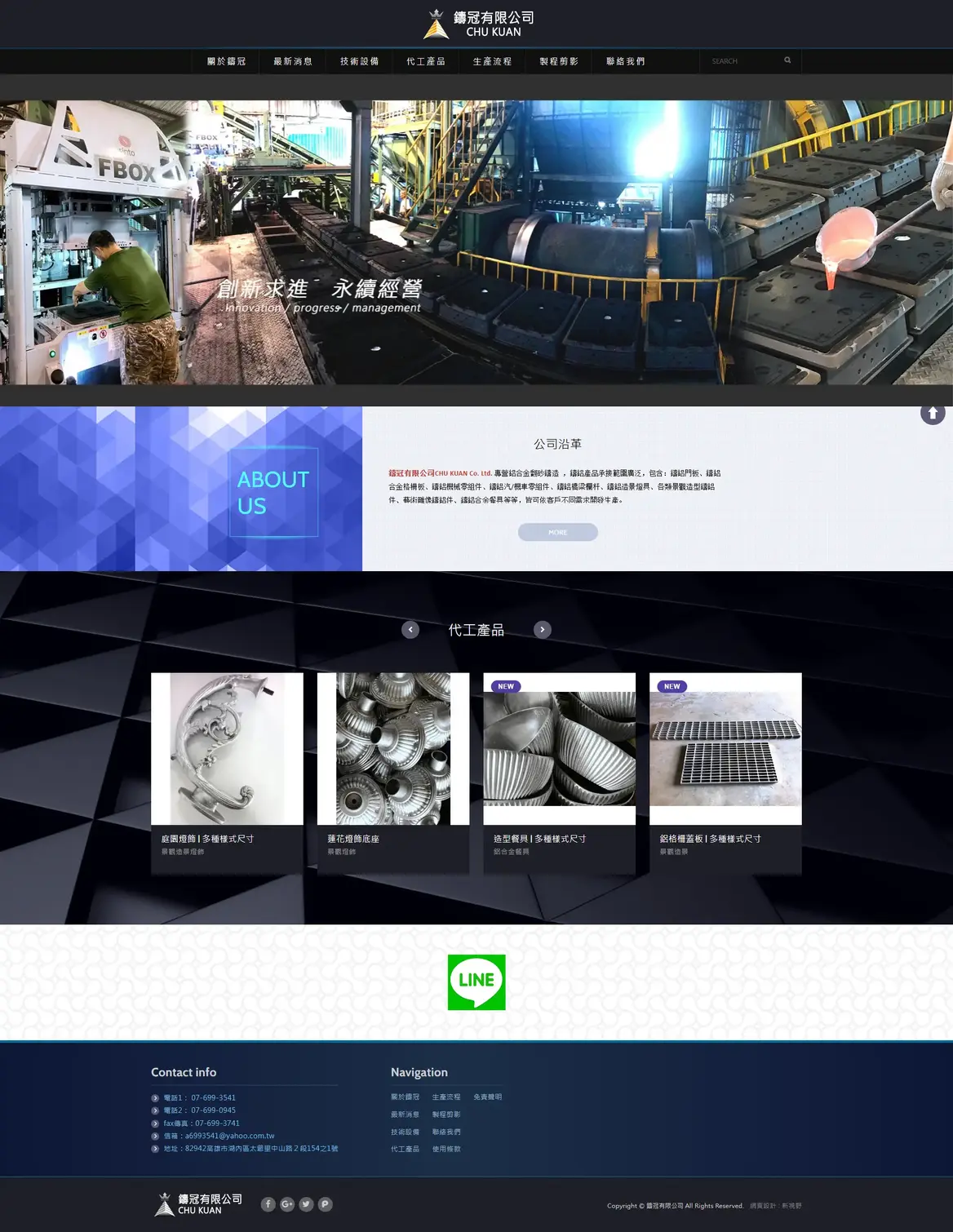Click the search magnifier icon

point(787,60)
